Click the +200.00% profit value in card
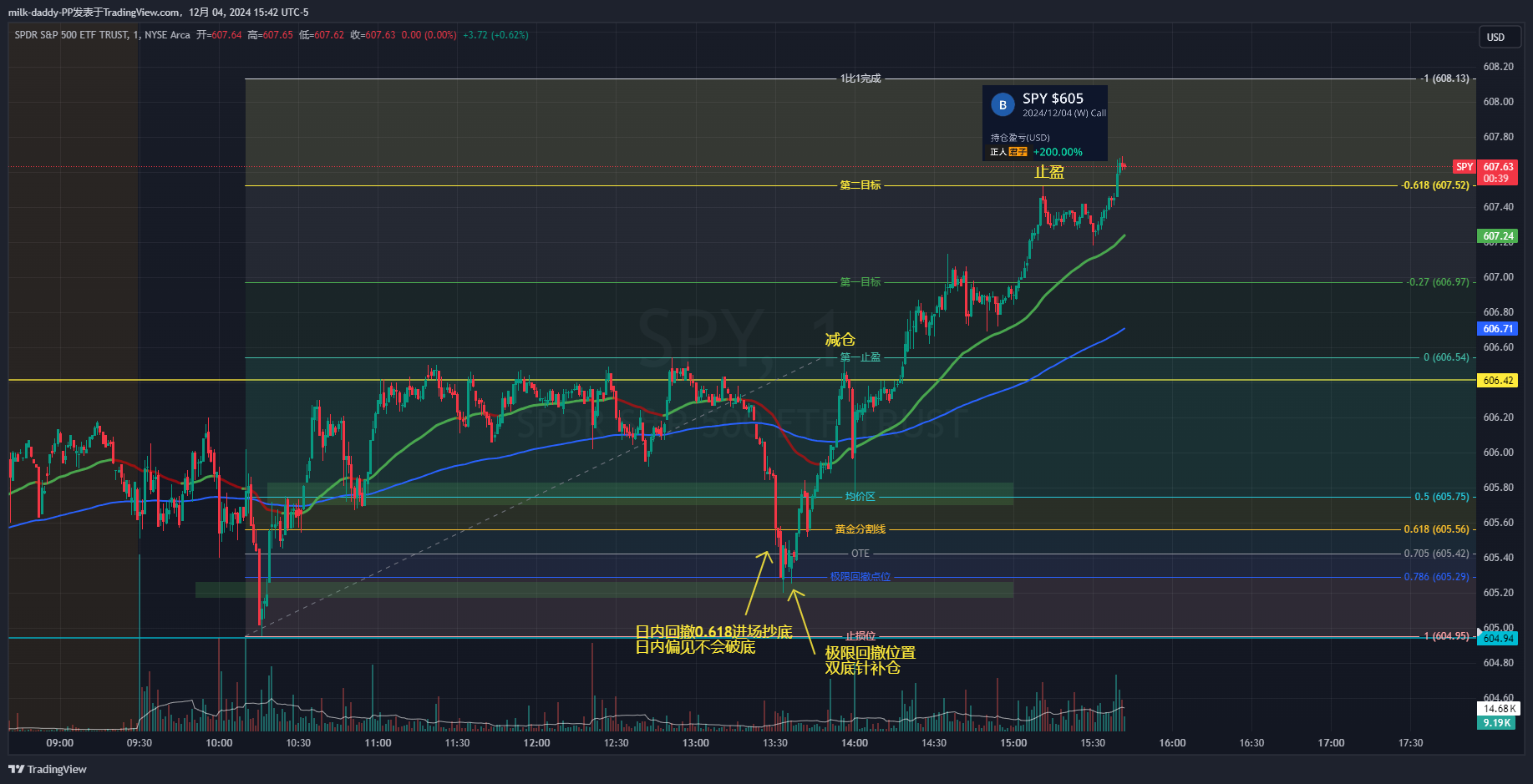Image resolution: width=1533 pixels, height=784 pixels. 1058,152
